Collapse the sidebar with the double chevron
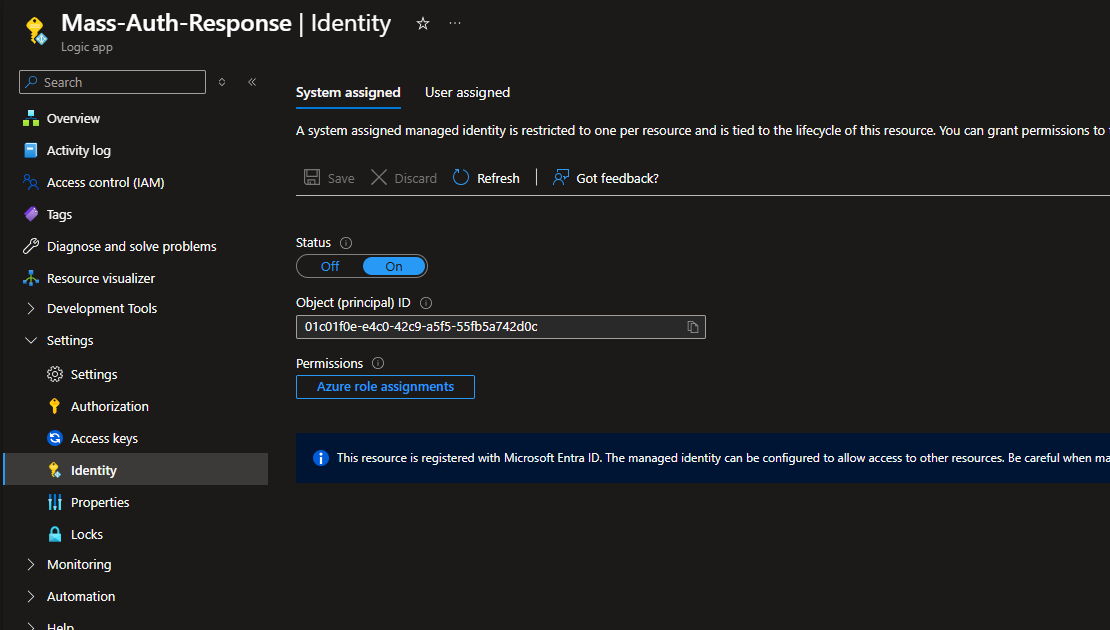 (252, 82)
